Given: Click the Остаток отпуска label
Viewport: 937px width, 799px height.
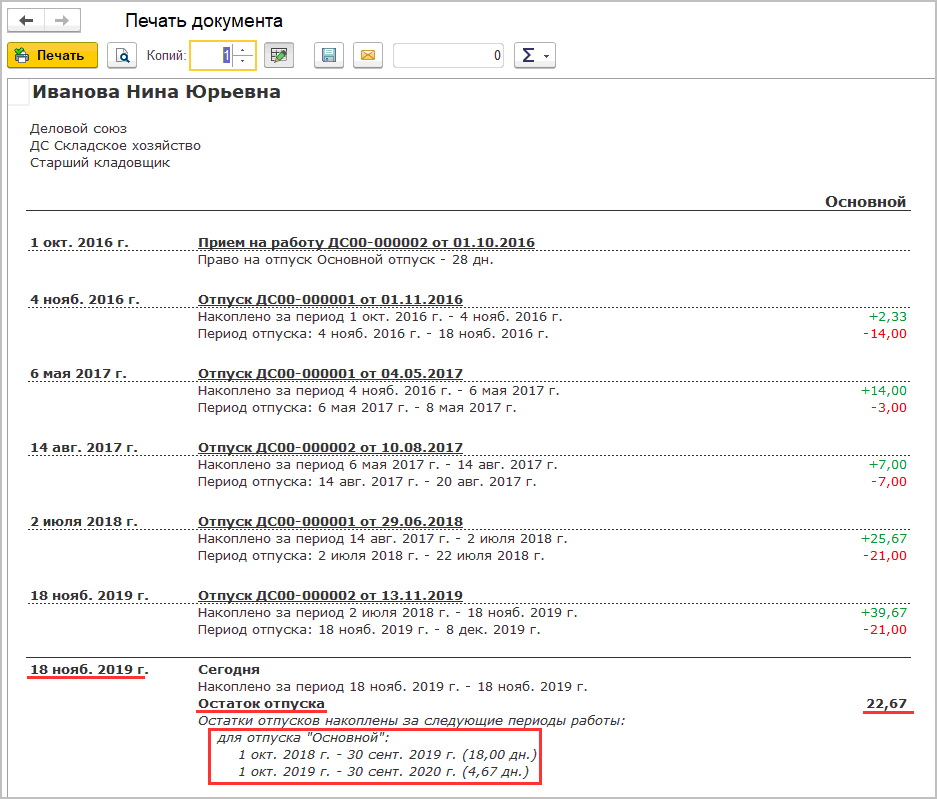Looking at the screenshot, I should point(261,704).
